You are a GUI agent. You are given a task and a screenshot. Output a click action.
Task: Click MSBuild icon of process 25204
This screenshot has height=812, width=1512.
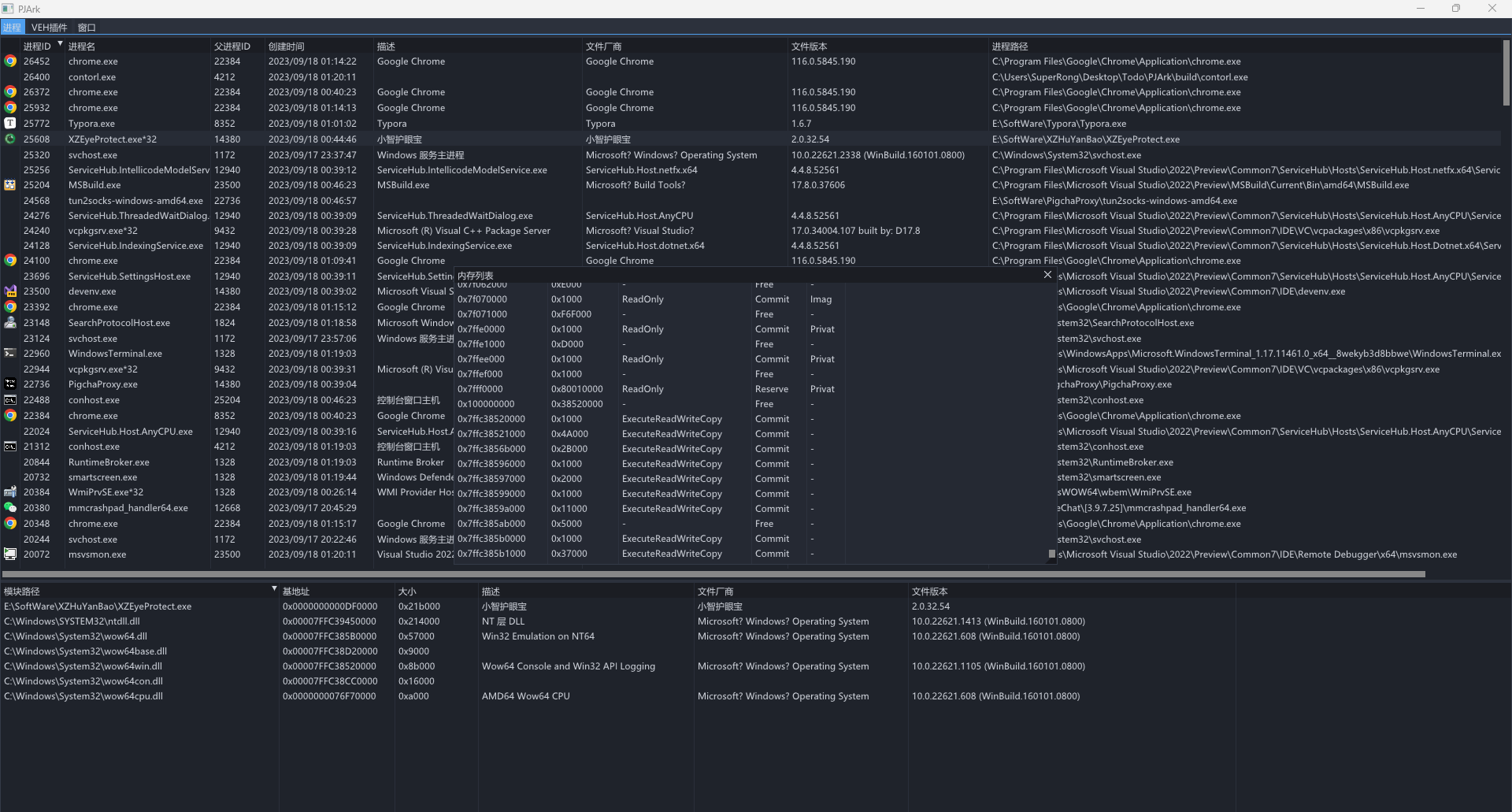10,184
